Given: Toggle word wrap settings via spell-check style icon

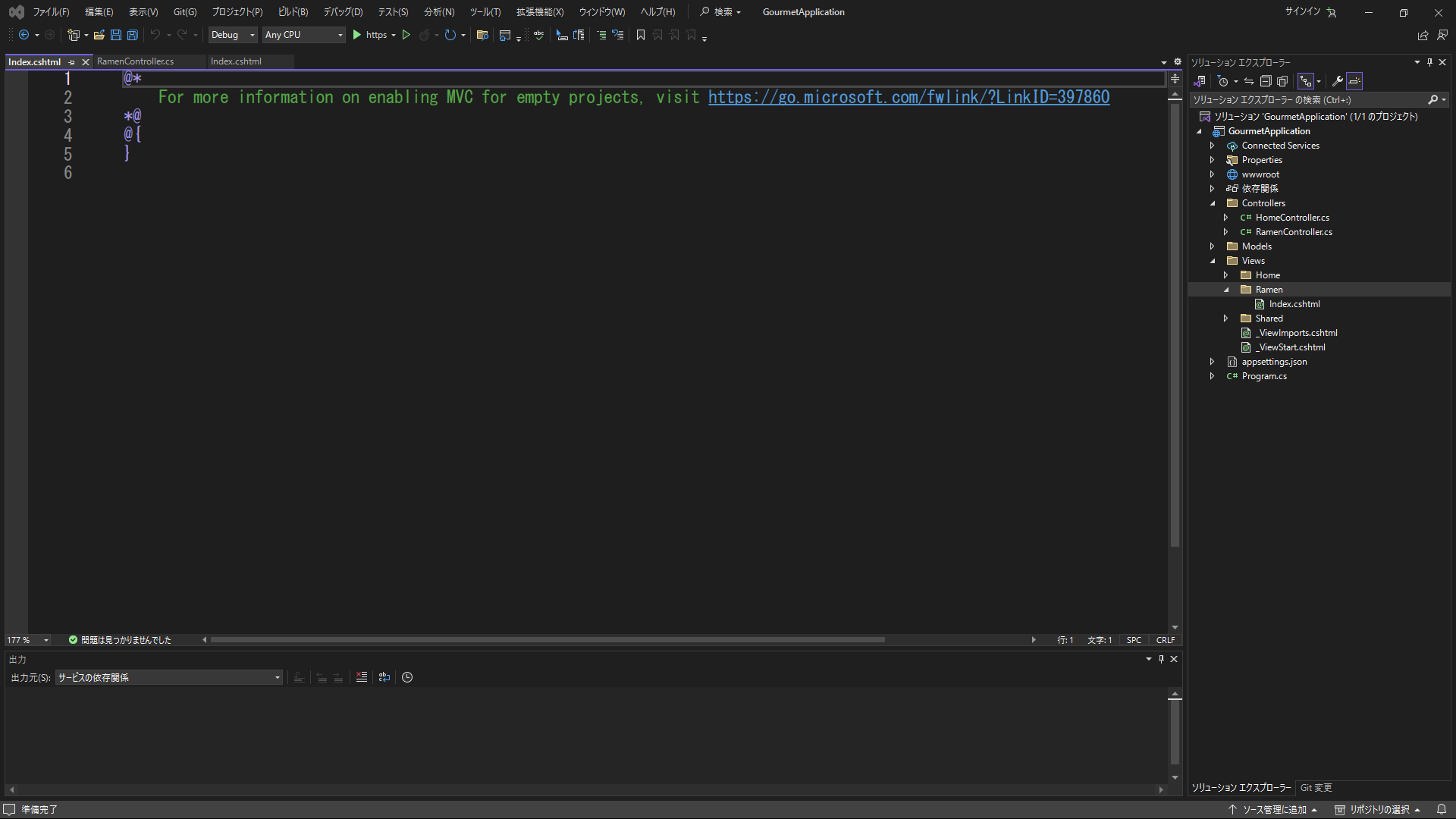Looking at the screenshot, I should [x=538, y=35].
